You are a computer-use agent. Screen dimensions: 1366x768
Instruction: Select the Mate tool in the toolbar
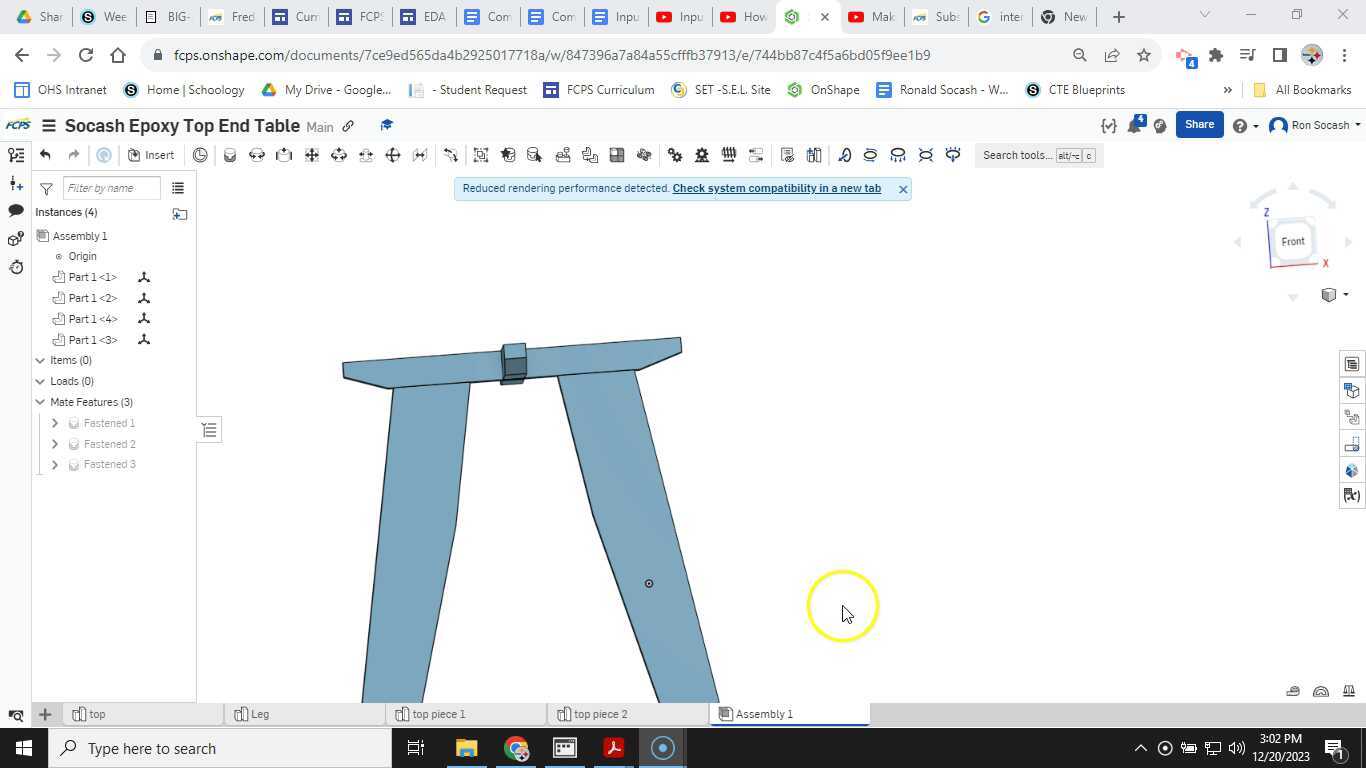tap(230, 155)
